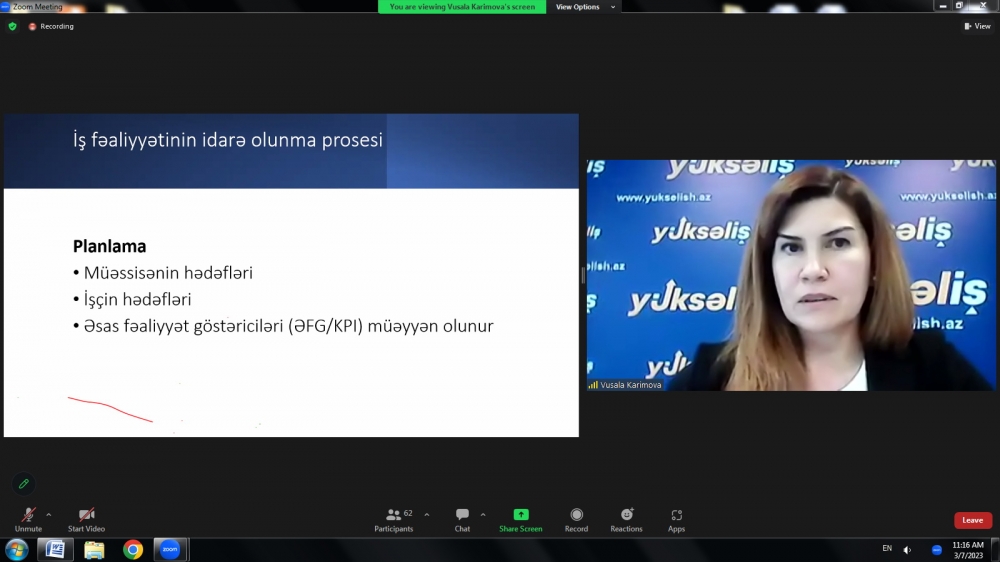Screen dimensions: 1000x562
Task: Open the View Options menu
Action: [583, 7]
